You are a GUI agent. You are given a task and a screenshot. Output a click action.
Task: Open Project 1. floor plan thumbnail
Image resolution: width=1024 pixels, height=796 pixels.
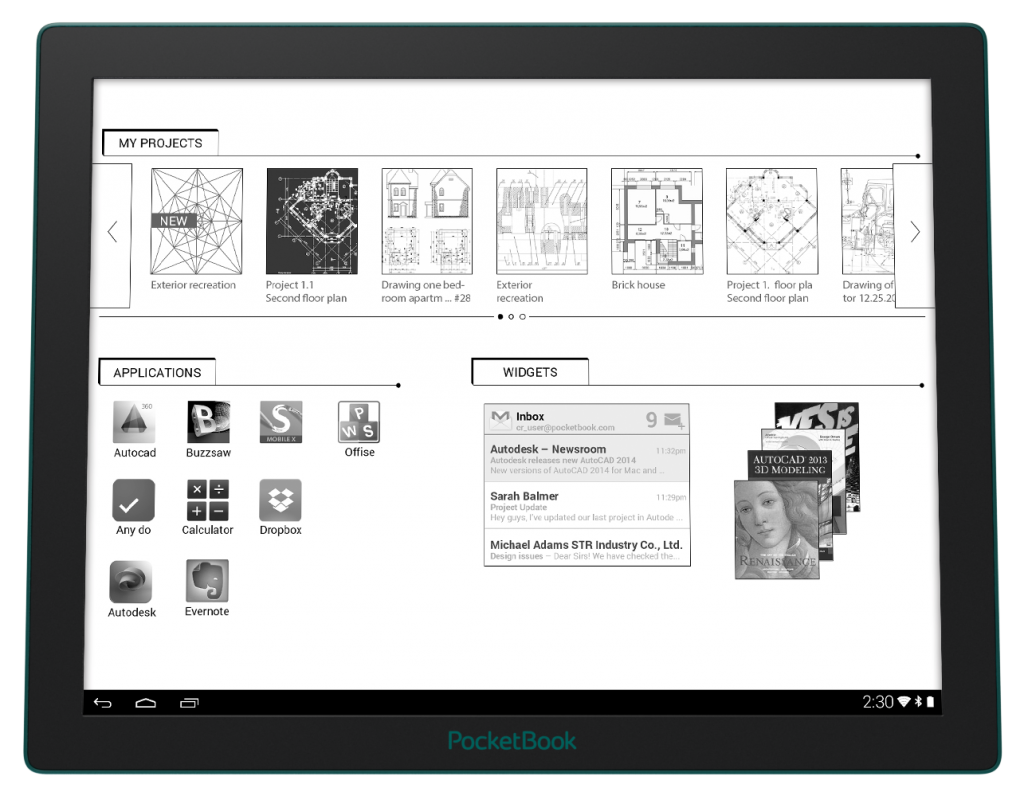point(772,221)
